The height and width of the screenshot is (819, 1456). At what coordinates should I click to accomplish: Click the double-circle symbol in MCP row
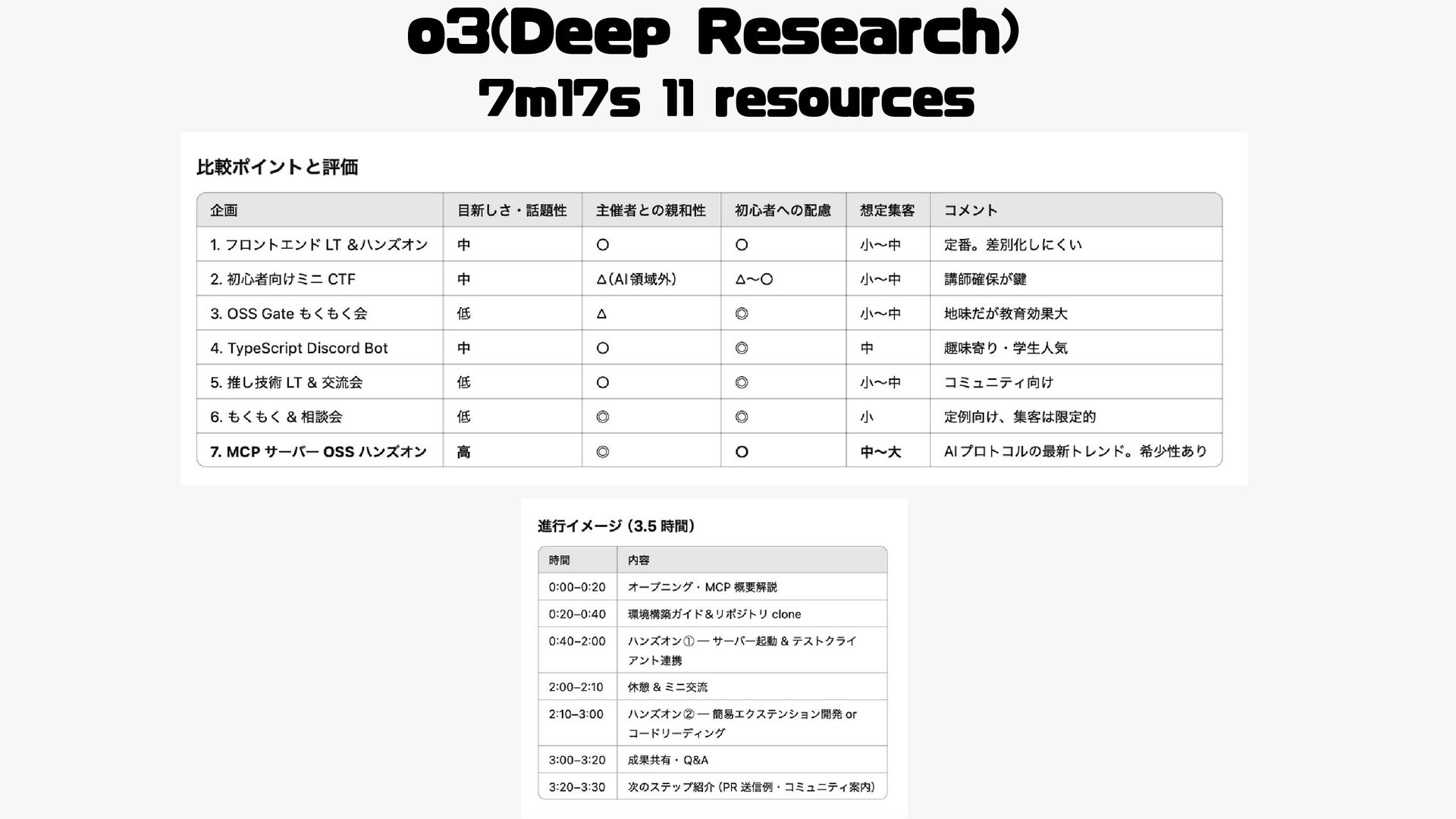(603, 452)
